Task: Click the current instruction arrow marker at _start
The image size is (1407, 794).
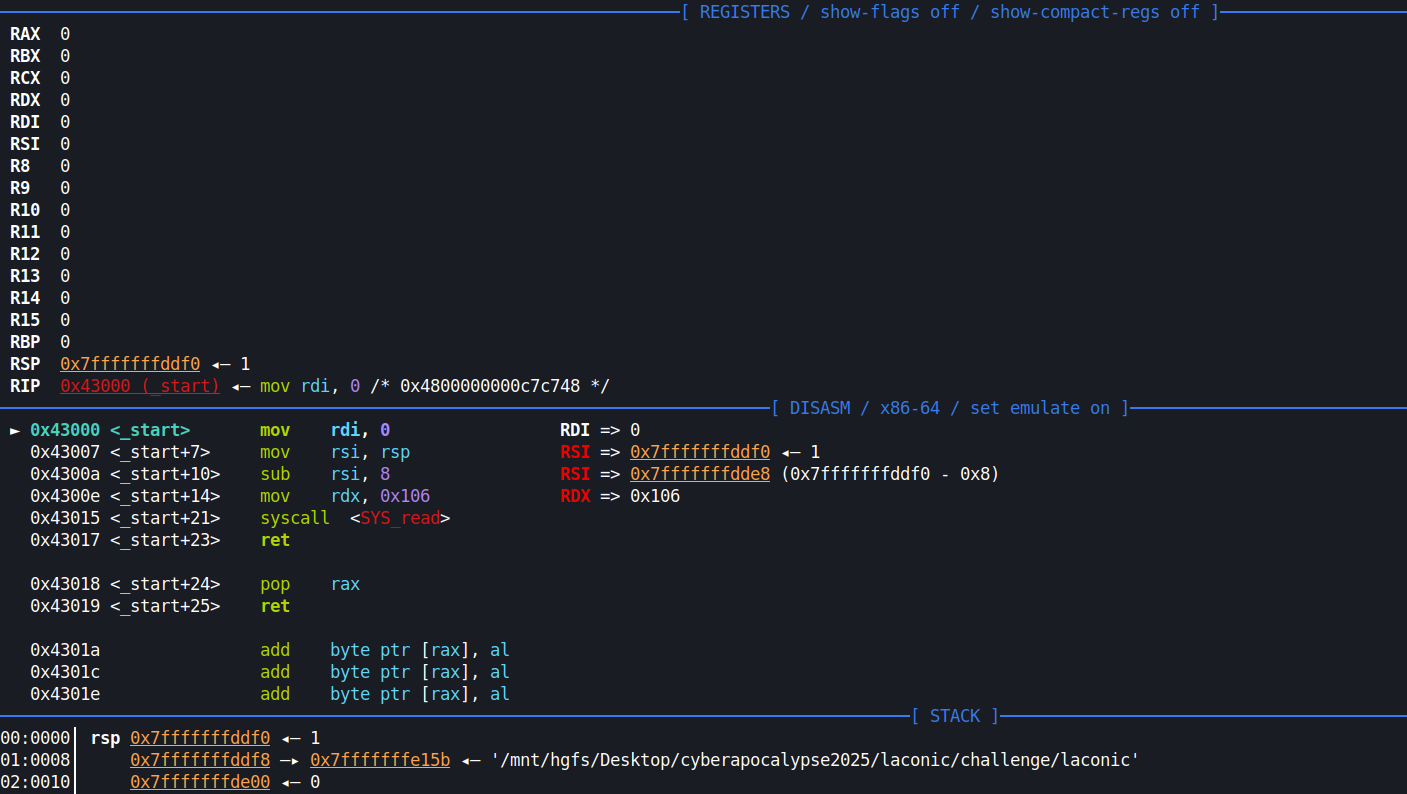Action: point(14,430)
